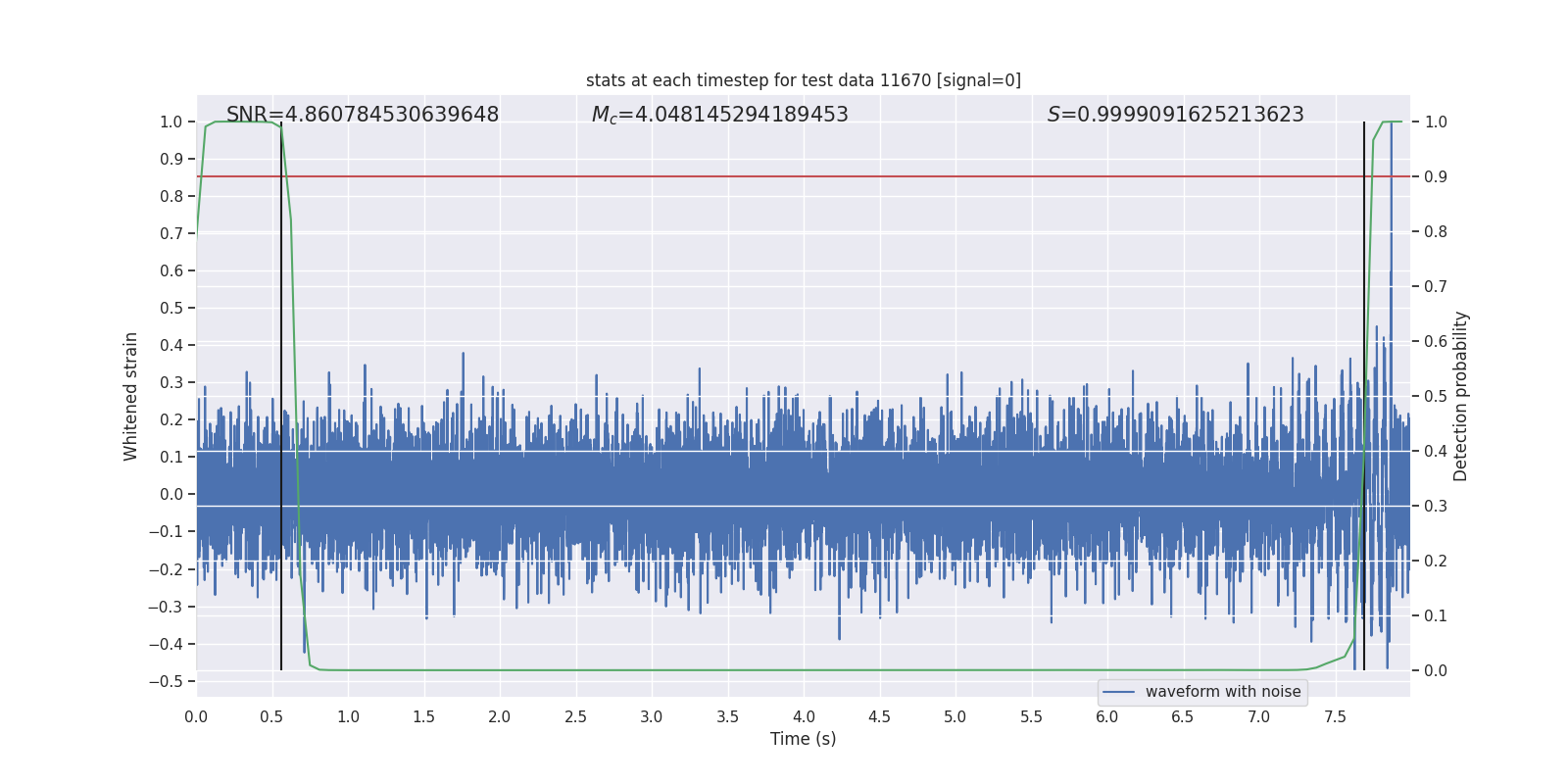Select the S=0.9999 annotation text
Viewport: 1568px width, 784px height.
tap(1175, 115)
